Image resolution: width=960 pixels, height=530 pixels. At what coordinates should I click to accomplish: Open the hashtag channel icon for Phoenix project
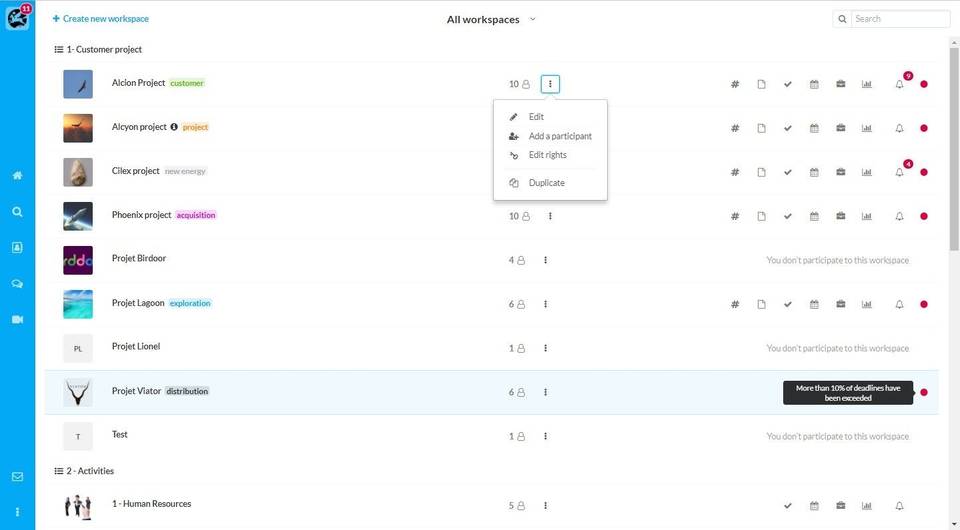(735, 217)
